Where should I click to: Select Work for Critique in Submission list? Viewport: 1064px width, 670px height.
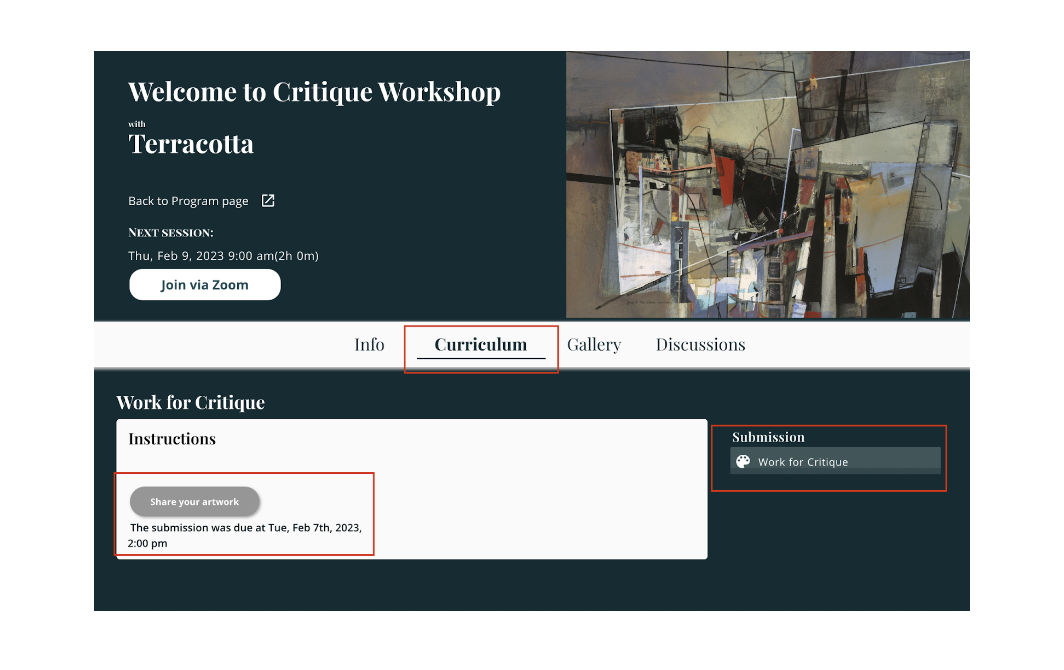(835, 460)
